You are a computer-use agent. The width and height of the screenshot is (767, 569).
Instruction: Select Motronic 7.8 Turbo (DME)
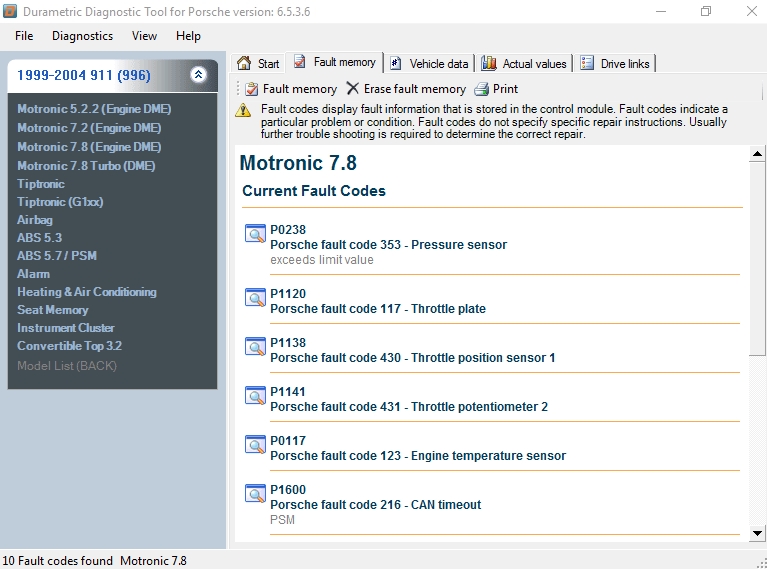pos(86,166)
